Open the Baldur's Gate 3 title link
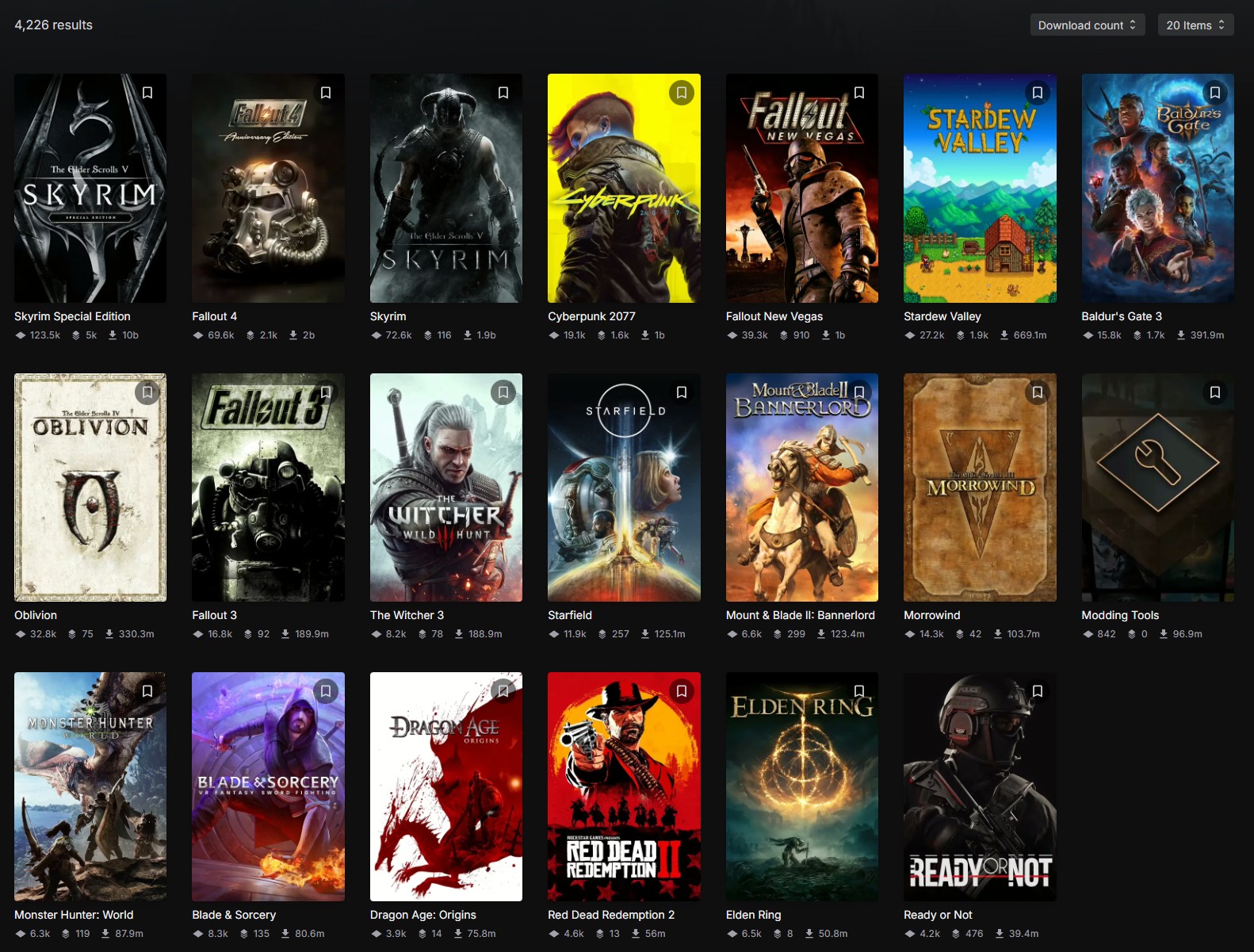Screen dimensions: 1254x952 pyautogui.click(x=1122, y=316)
